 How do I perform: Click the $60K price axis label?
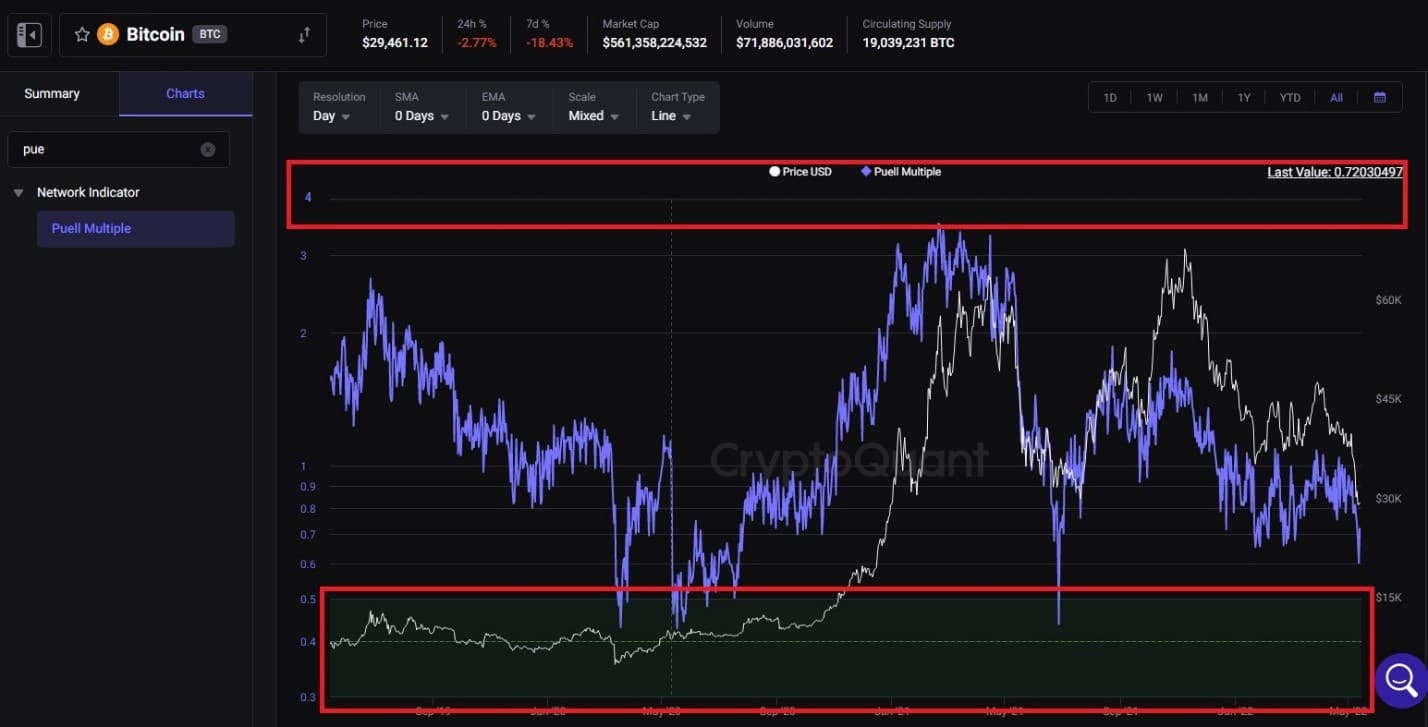tap(1390, 300)
